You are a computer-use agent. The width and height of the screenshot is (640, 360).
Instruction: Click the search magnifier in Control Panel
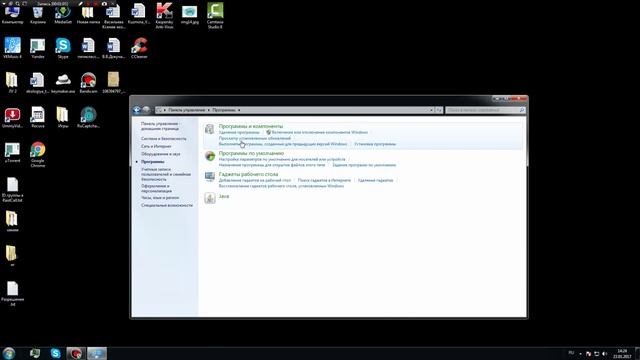pyautogui.click(x=522, y=110)
